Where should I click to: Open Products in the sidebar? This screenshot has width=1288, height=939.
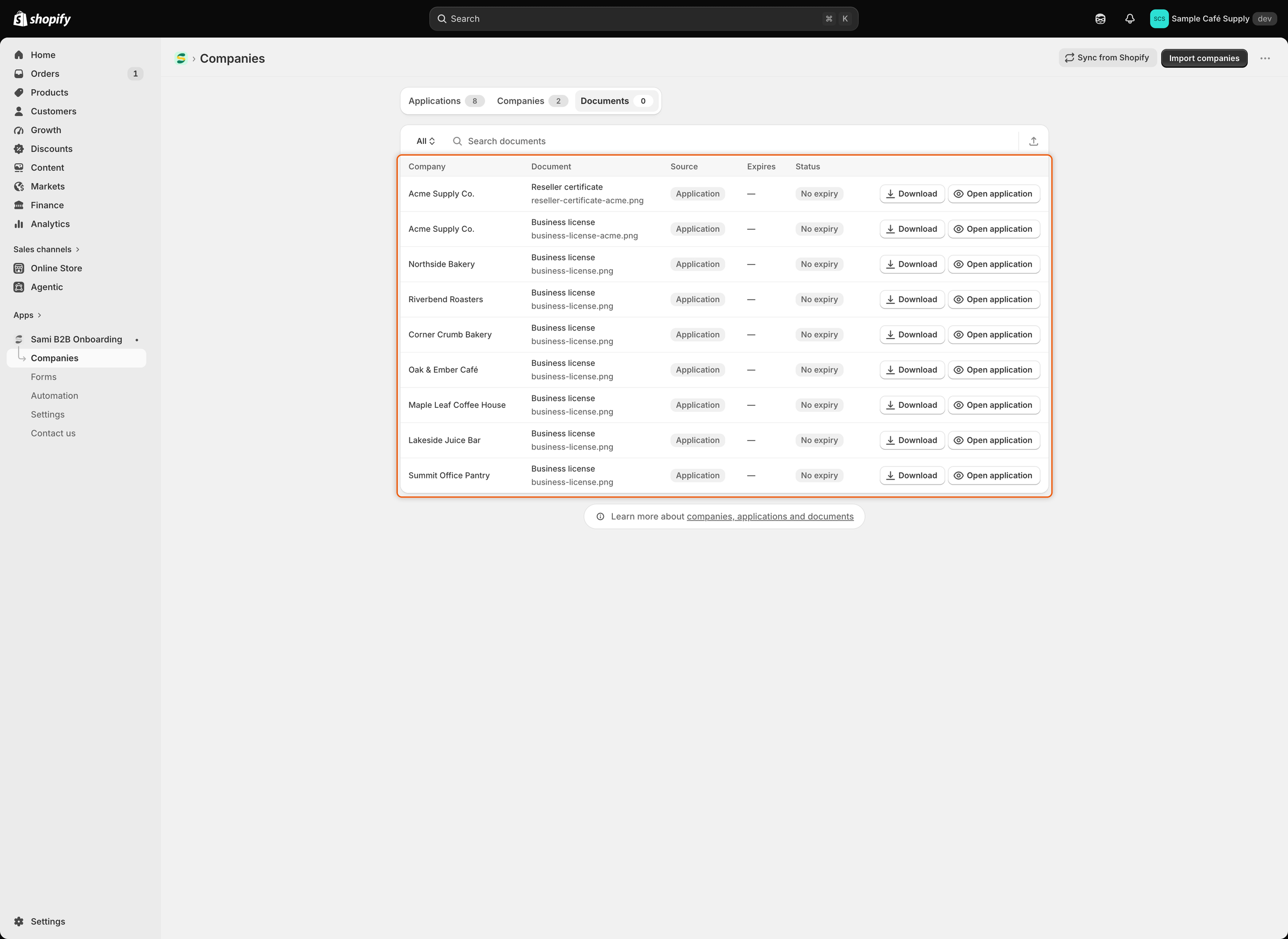77,92
